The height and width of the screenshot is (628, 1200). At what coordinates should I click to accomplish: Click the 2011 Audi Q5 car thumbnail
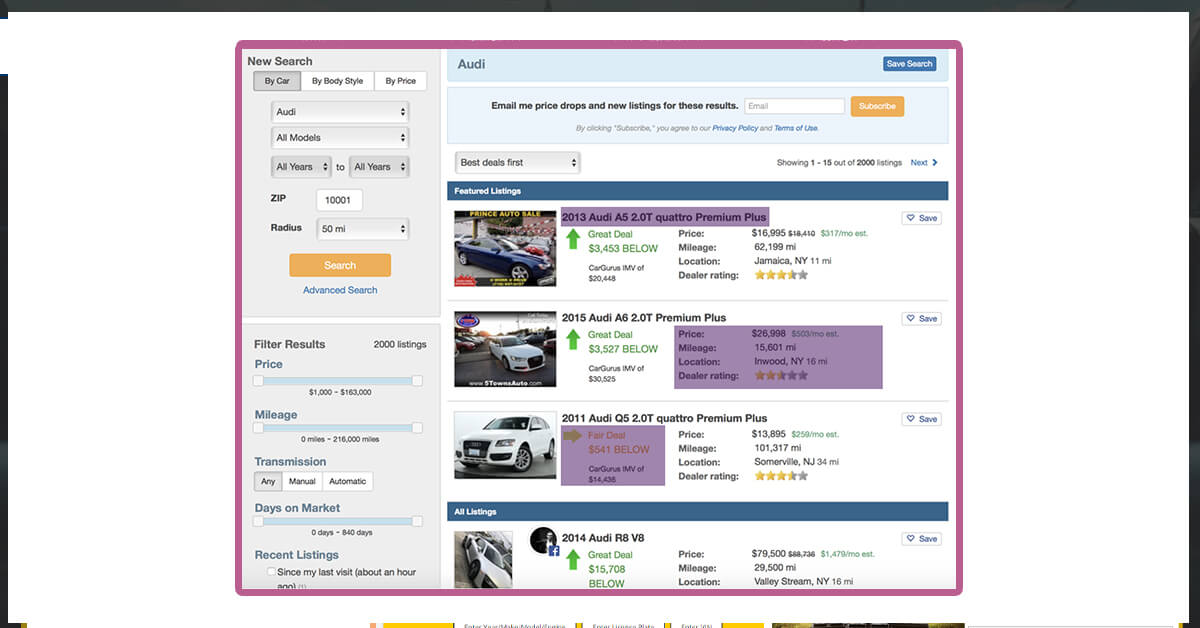coord(505,445)
